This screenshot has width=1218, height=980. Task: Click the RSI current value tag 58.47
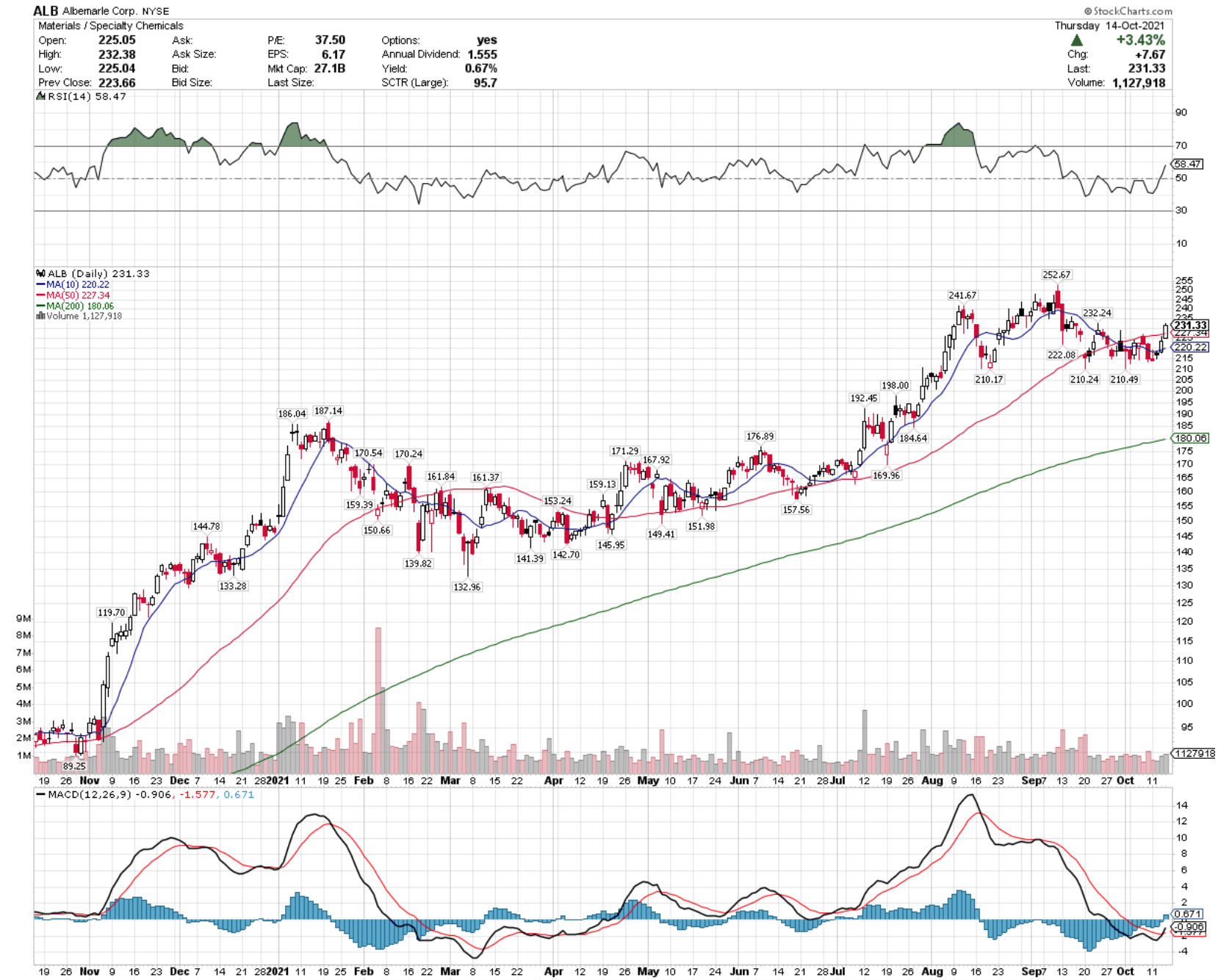pyautogui.click(x=1188, y=164)
